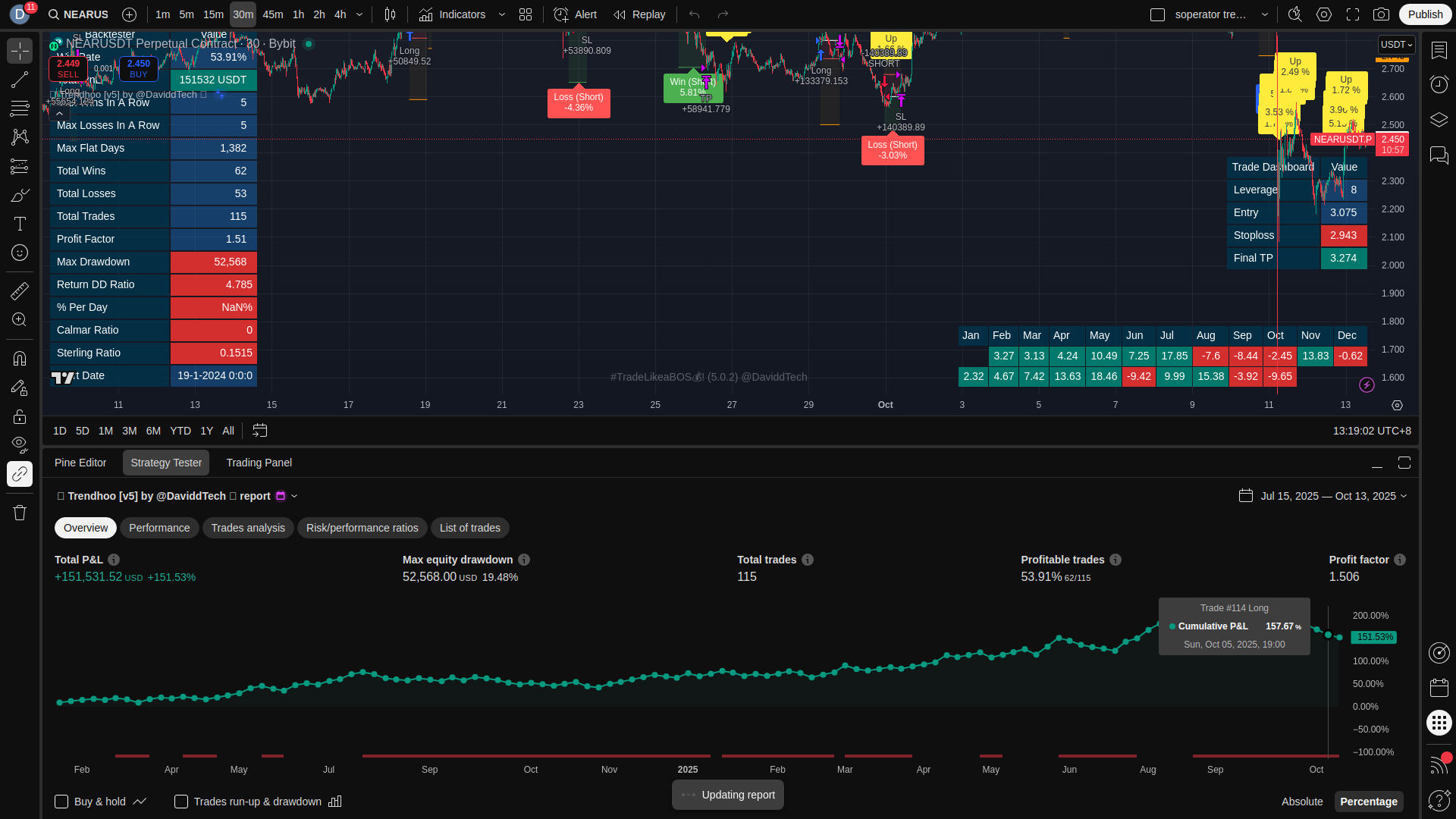Select the trend line drawing tool
The height and width of the screenshot is (819, 1456).
click(20, 80)
